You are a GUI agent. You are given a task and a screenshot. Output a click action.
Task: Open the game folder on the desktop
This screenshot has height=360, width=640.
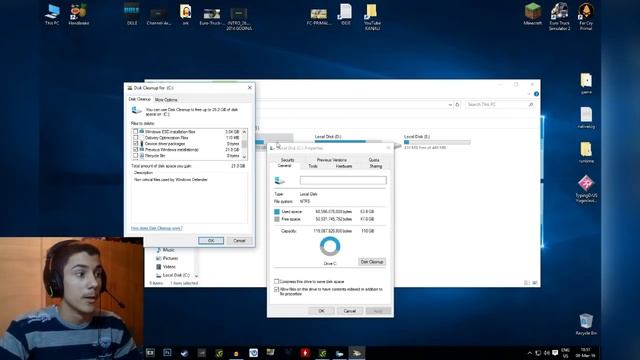tap(586, 83)
